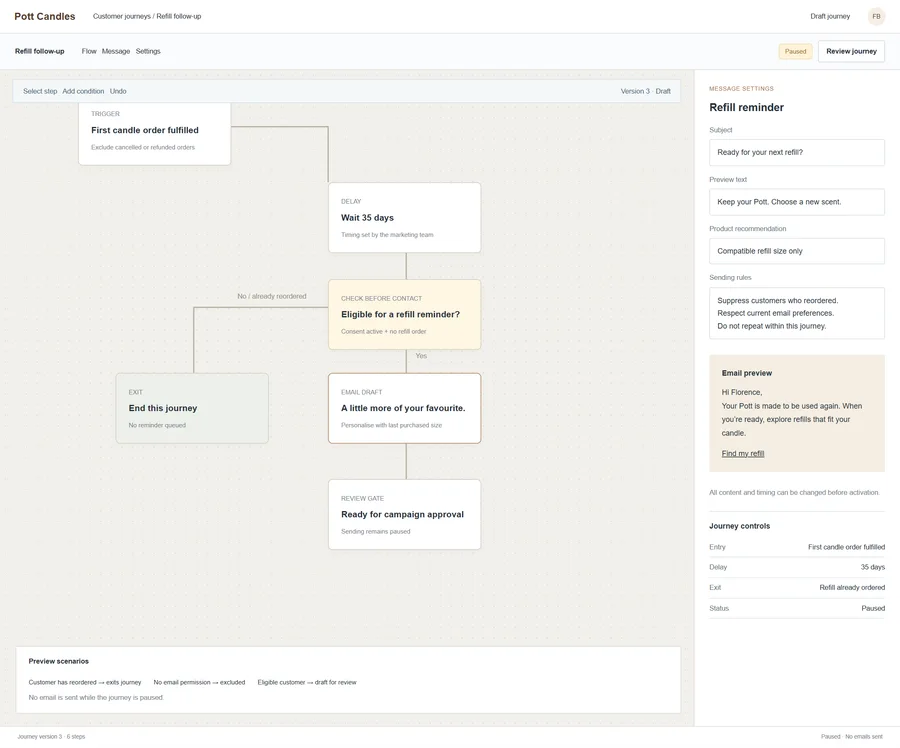
Task: Switch to the Flow tab
Action: tap(89, 51)
